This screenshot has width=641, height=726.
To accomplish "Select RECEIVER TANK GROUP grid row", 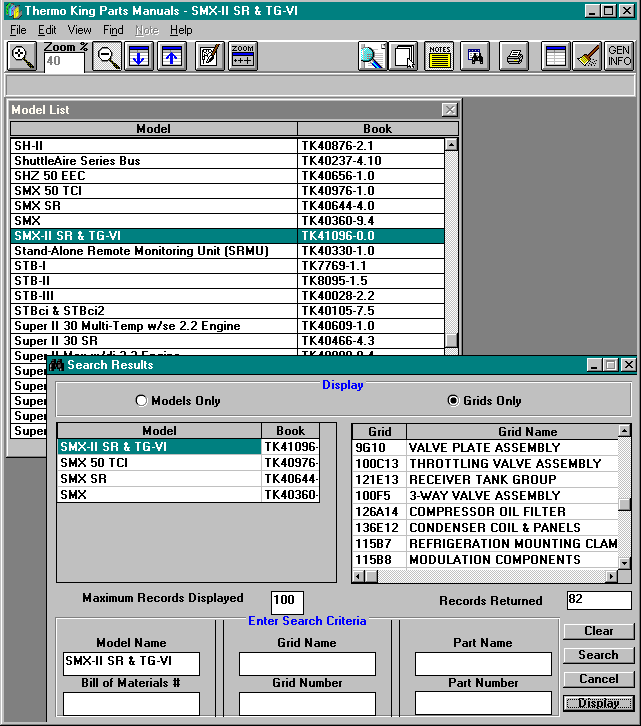I will point(485,480).
